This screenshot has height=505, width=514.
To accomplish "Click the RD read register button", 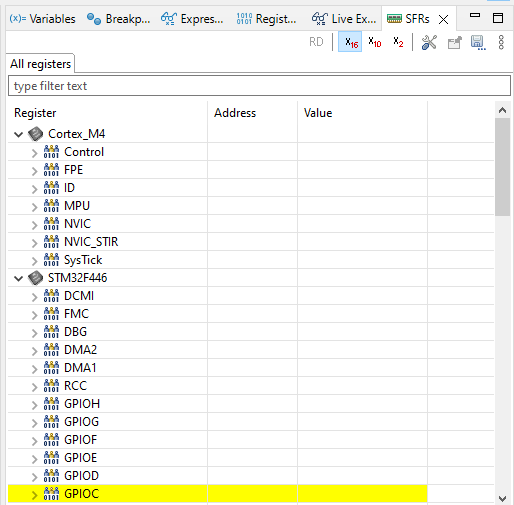I will [x=316, y=42].
